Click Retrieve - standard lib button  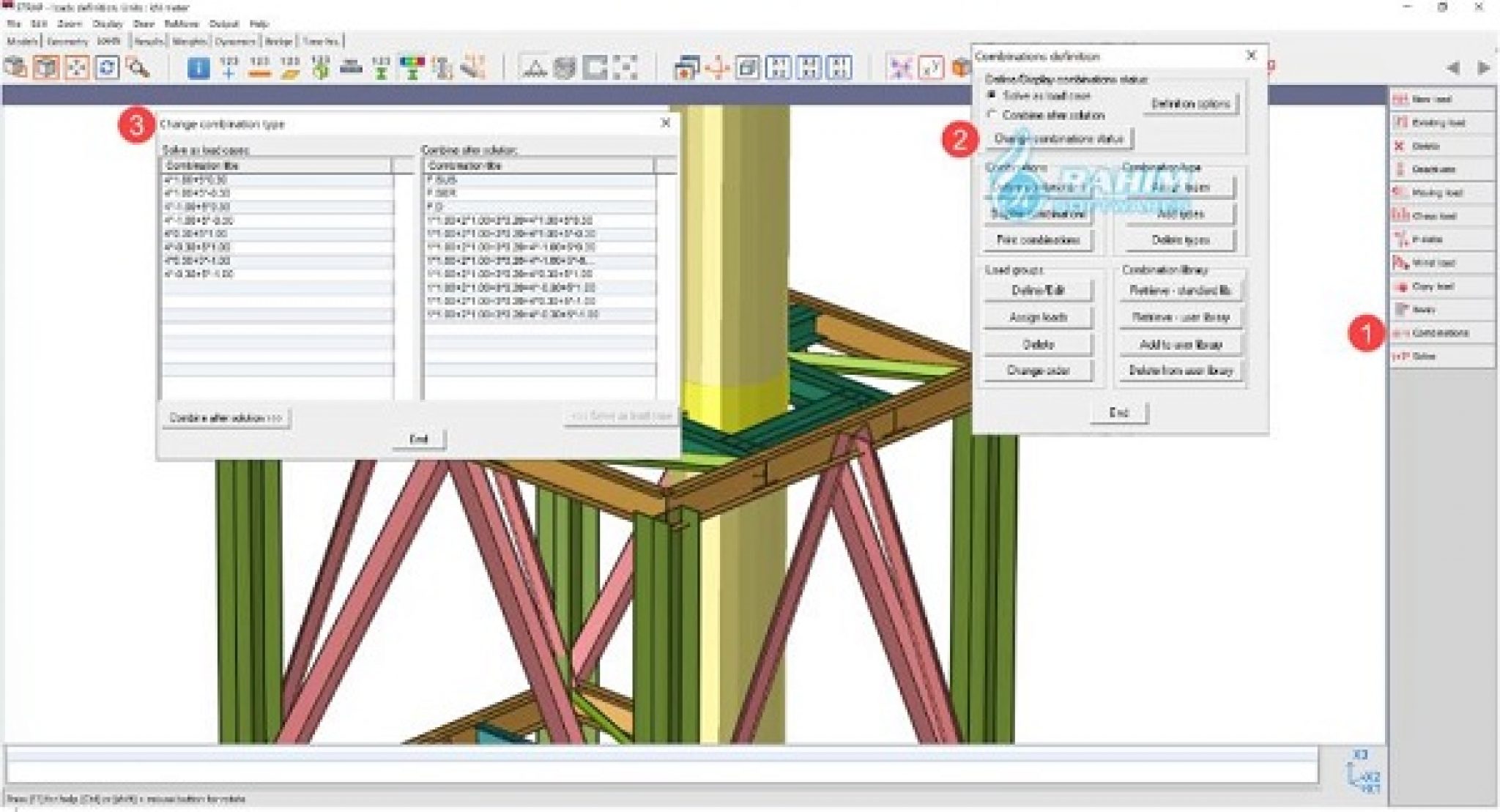[x=1180, y=290]
